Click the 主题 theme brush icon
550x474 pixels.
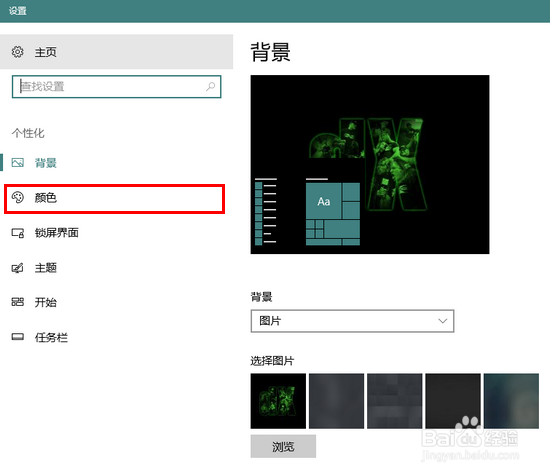[18, 268]
